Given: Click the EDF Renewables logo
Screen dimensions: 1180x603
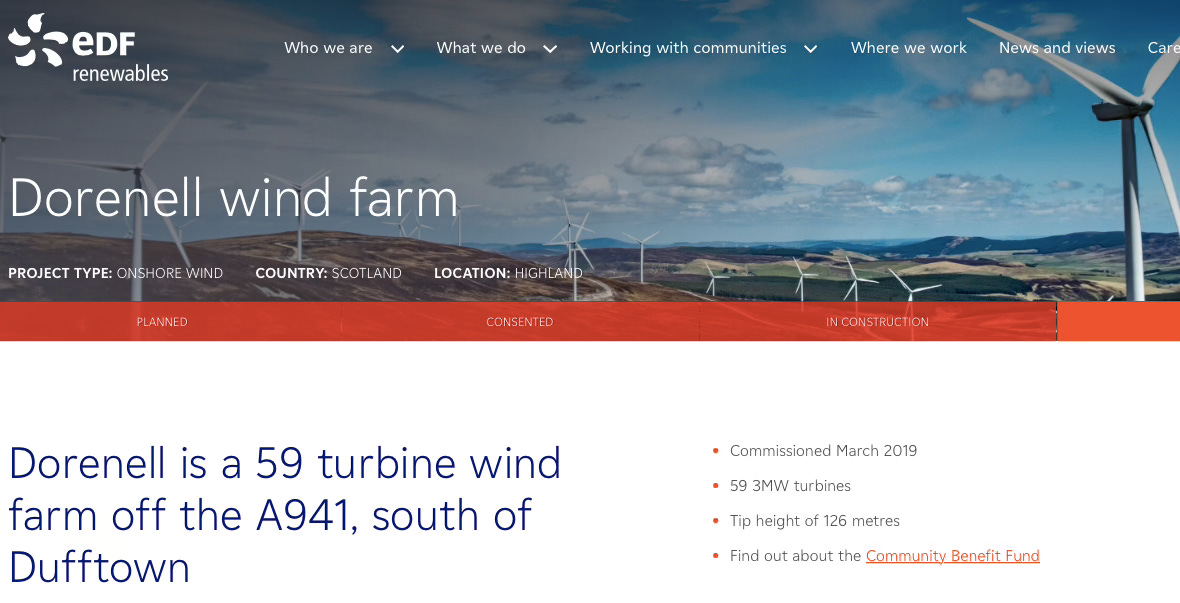Looking at the screenshot, I should [88, 48].
